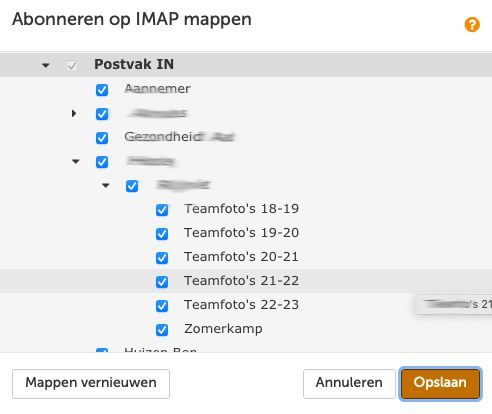Uncheck the Zomerkamp folder checkbox
This screenshot has width=492, height=414.
(x=162, y=330)
